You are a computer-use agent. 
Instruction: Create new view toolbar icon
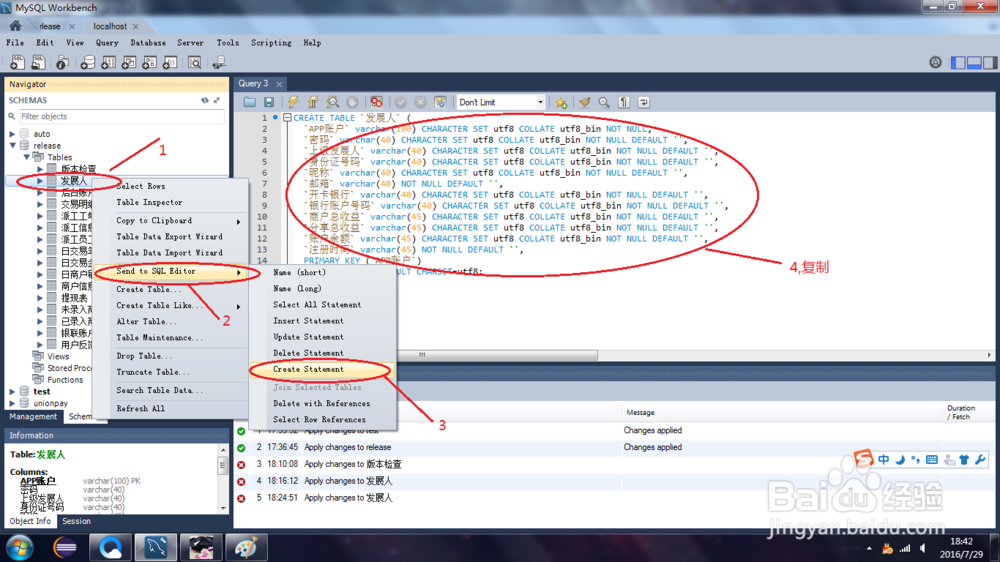(129, 63)
